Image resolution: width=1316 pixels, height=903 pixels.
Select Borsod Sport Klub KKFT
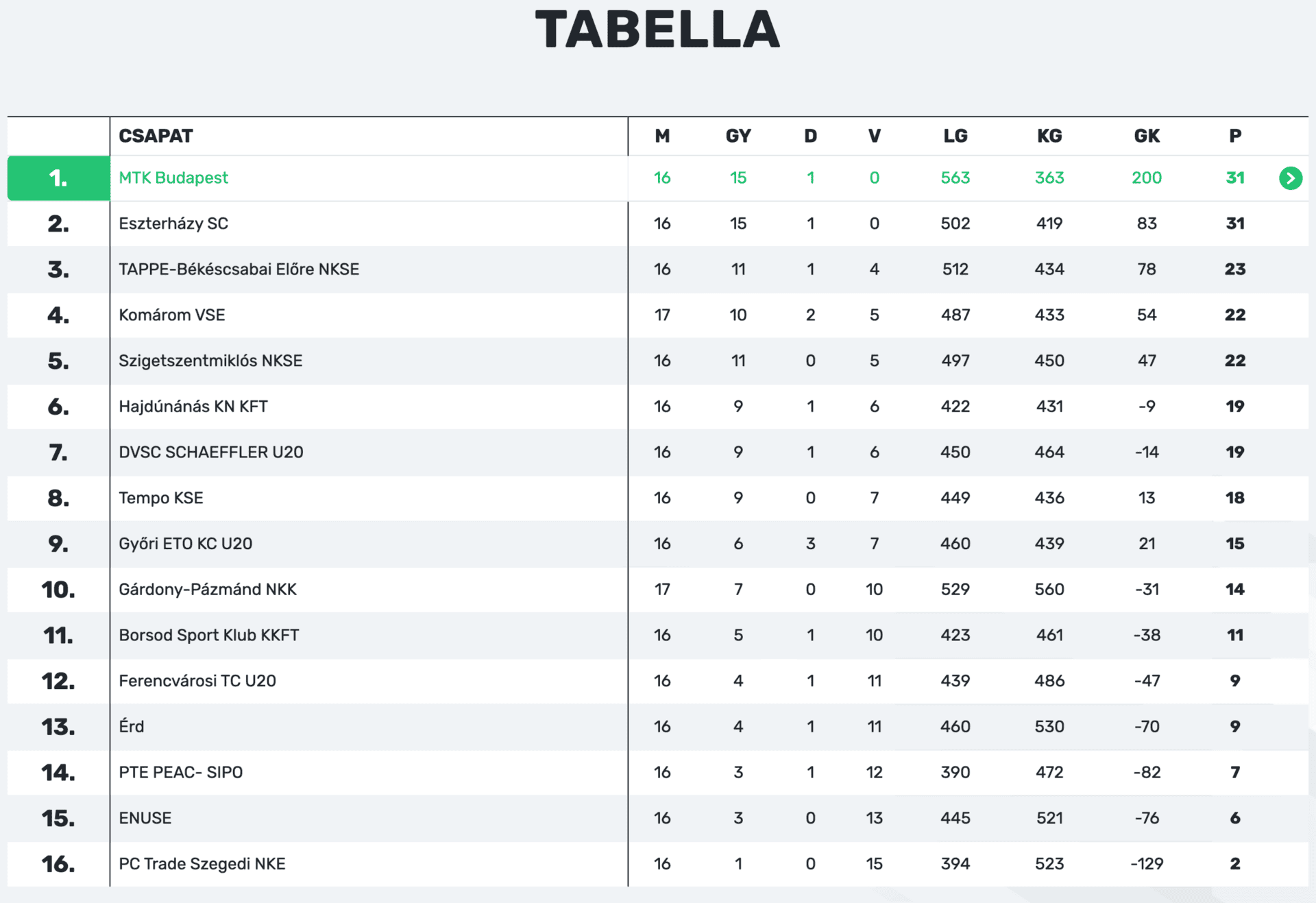click(209, 635)
